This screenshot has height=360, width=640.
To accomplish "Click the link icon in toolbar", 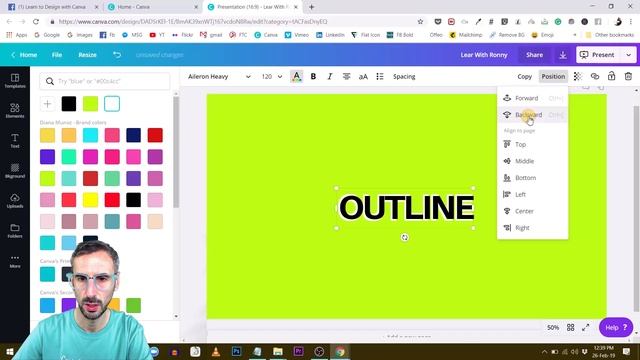I will point(595,76).
